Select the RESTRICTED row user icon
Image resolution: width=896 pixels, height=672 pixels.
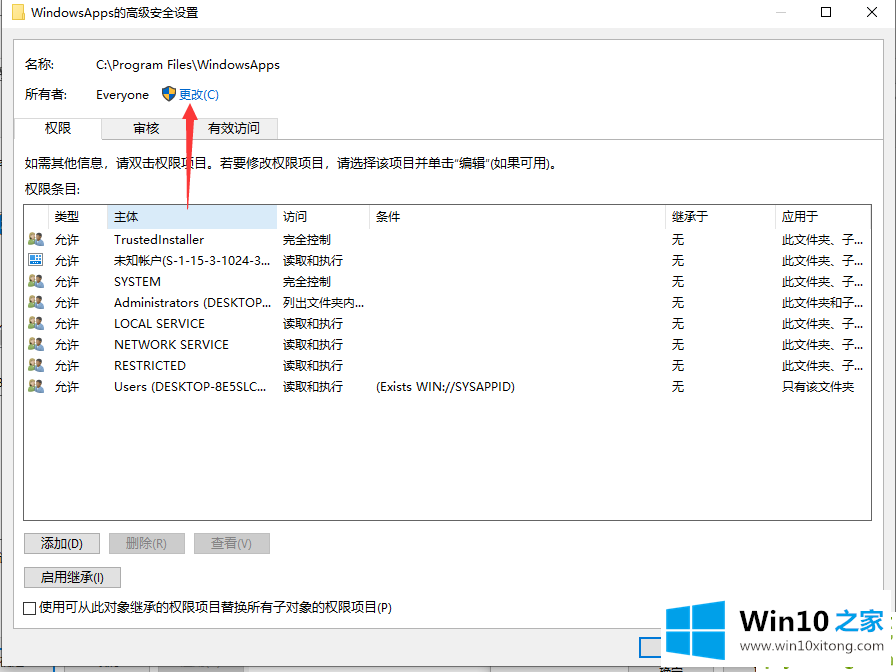(36, 365)
